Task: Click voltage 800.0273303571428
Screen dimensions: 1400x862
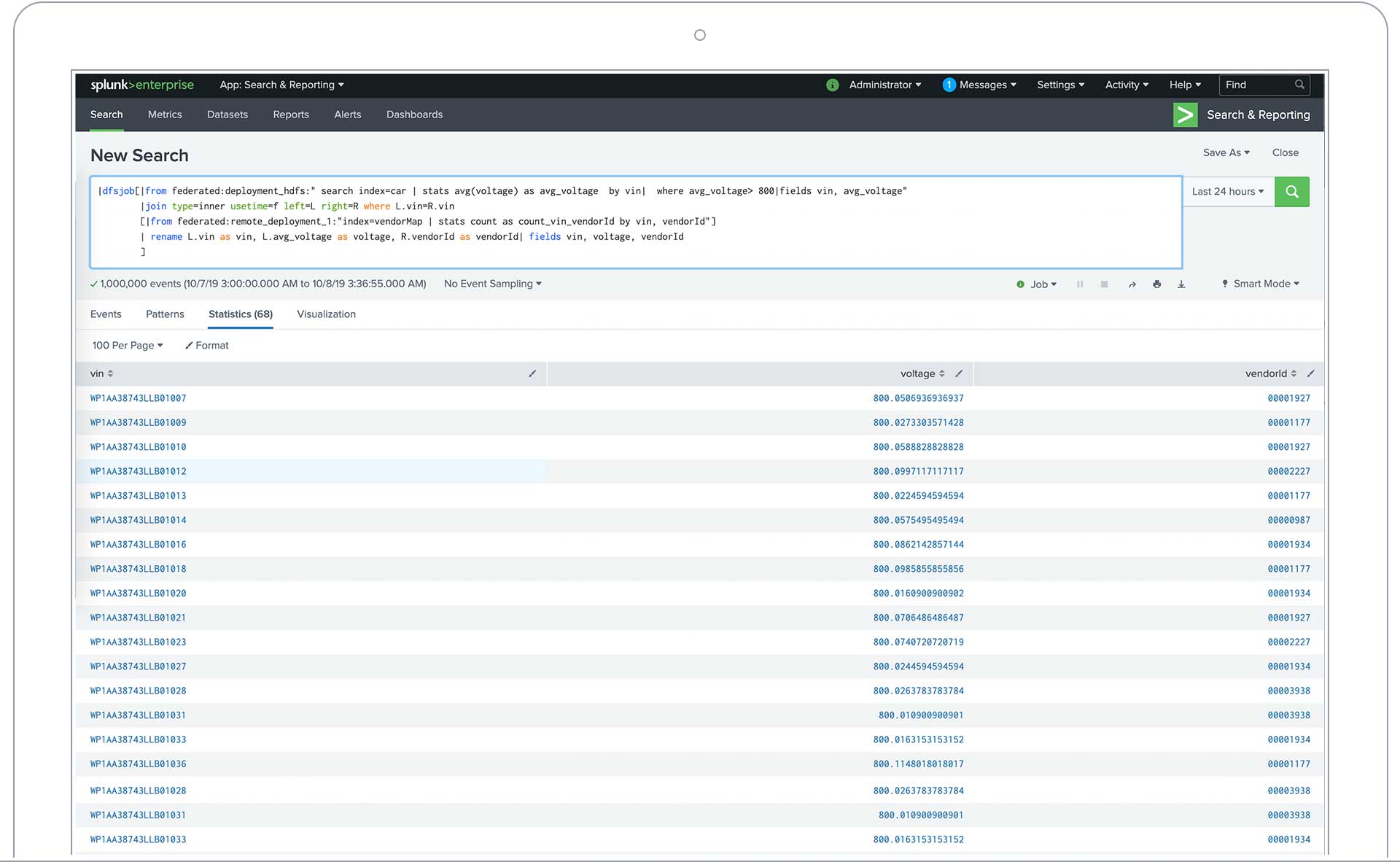Action: 918,422
